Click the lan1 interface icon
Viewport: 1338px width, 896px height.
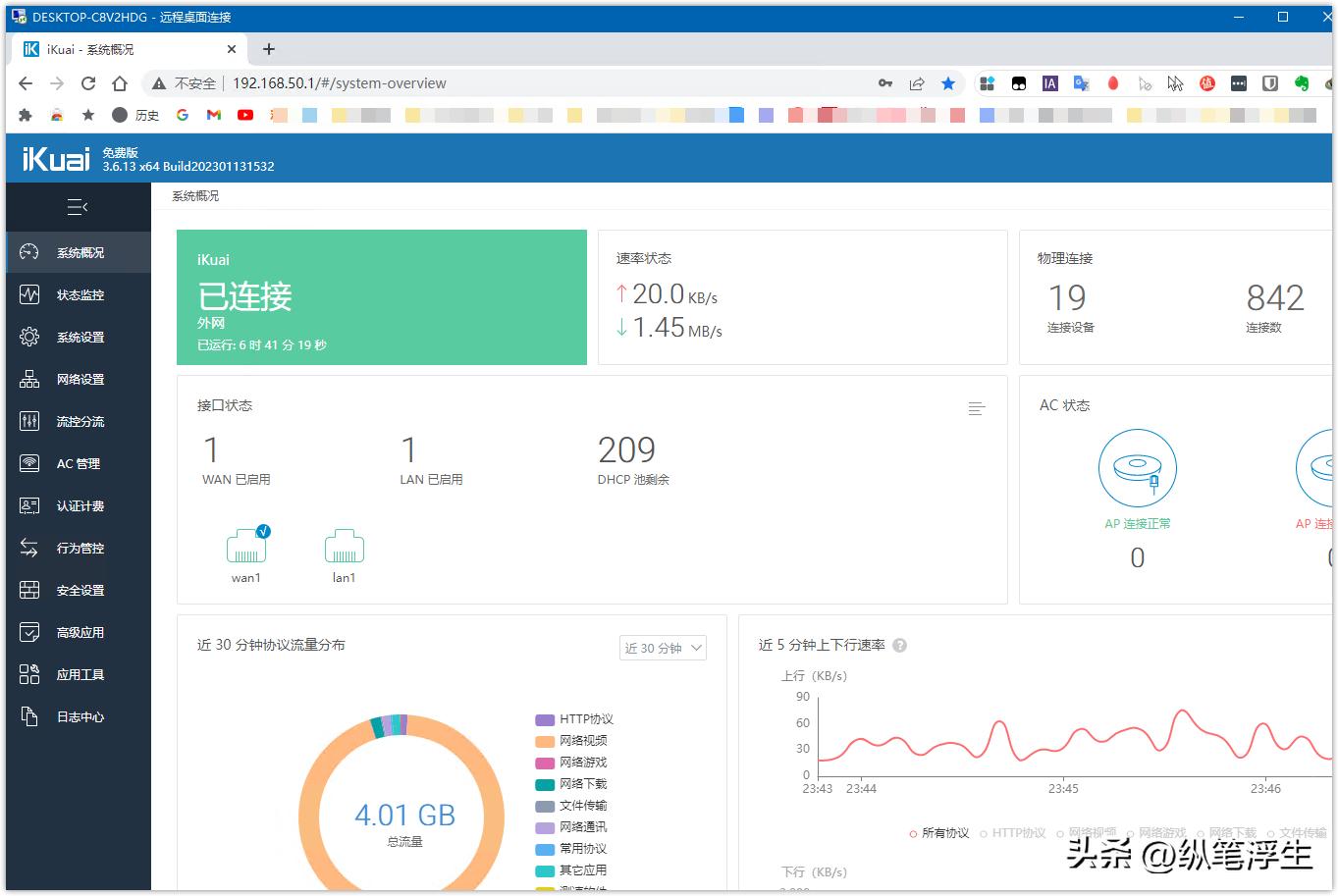344,547
